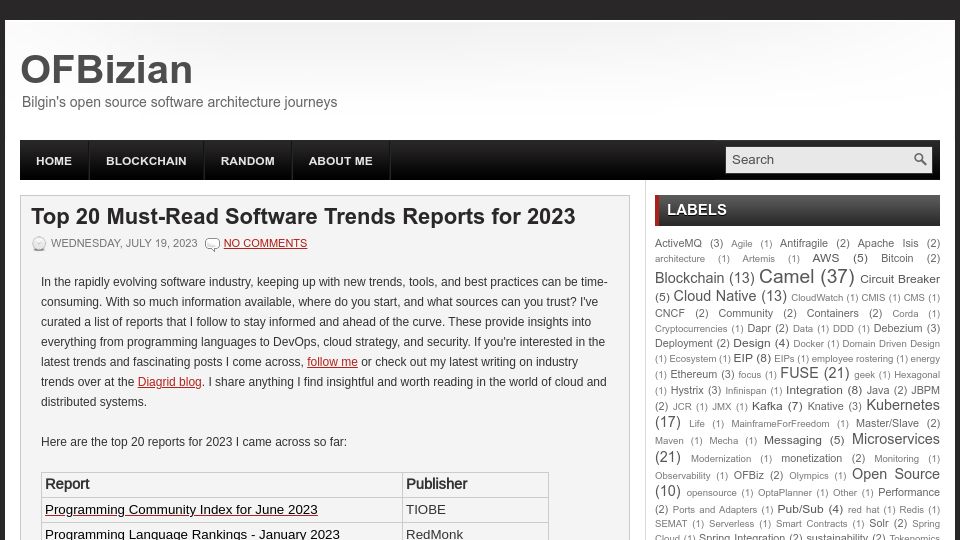The height and width of the screenshot is (540, 960).
Task: Select the Wednesday, July 19, 2023 date text
Action: (124, 243)
